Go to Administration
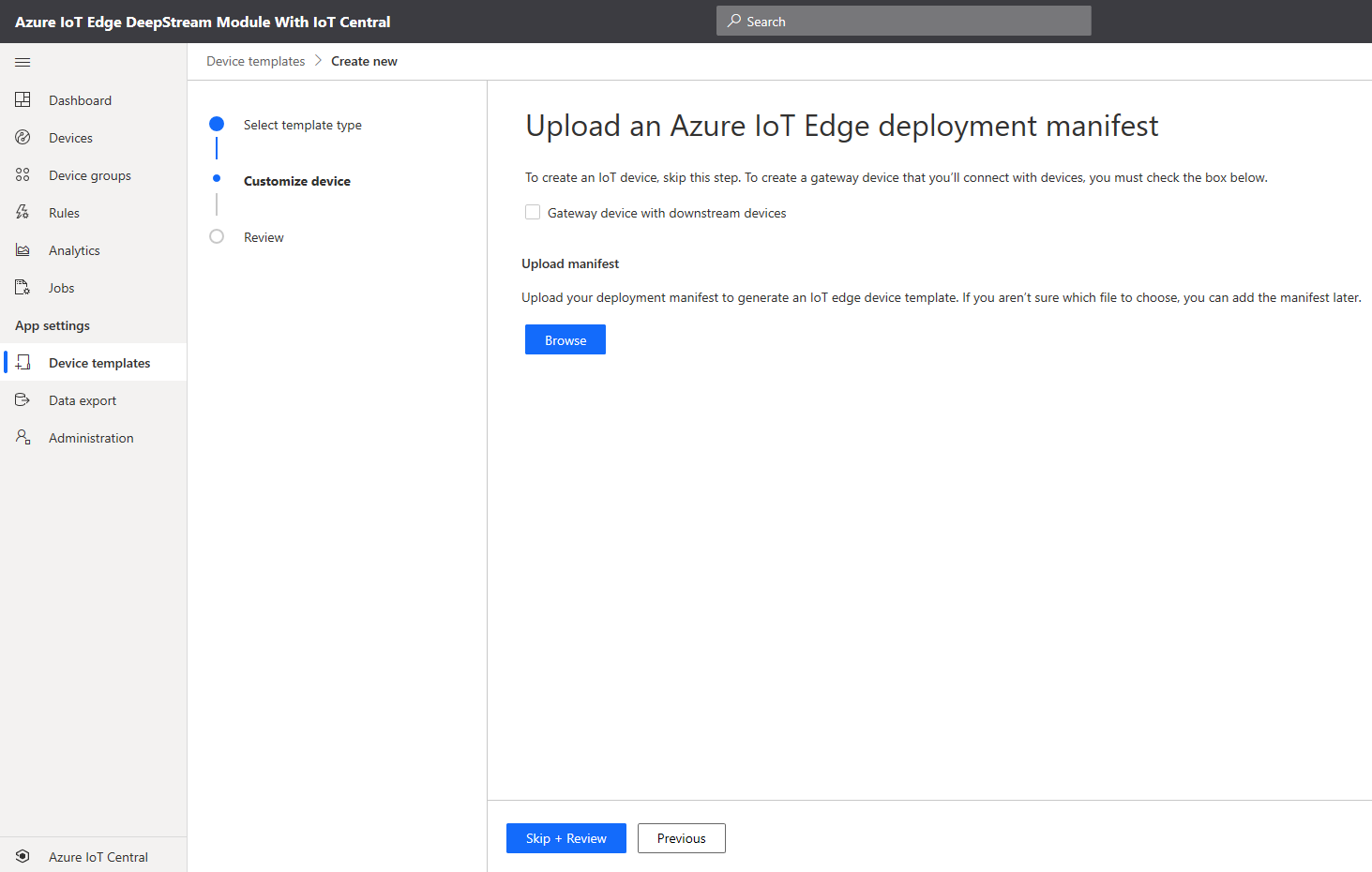Viewport: 1372px width, 872px height. click(x=94, y=437)
